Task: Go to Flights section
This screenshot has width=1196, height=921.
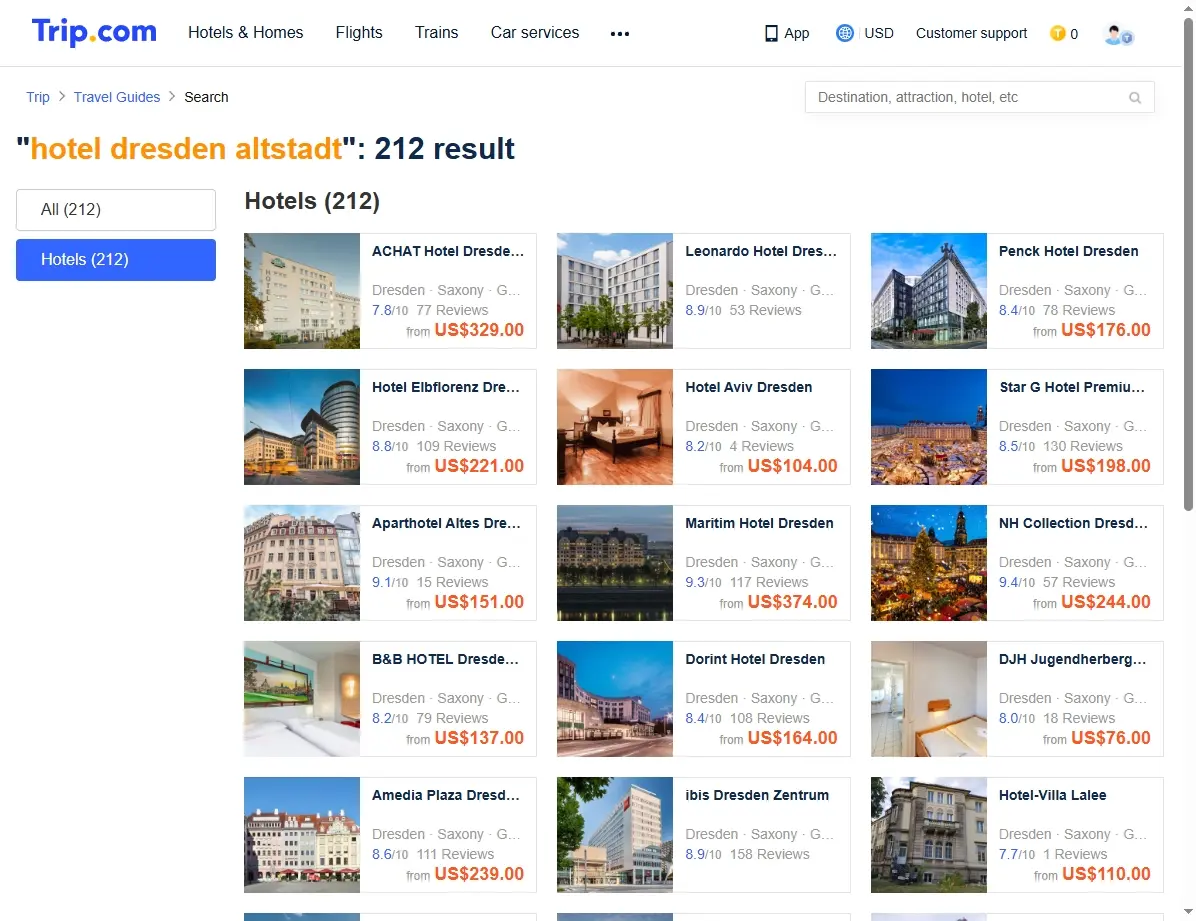Action: click(x=359, y=33)
